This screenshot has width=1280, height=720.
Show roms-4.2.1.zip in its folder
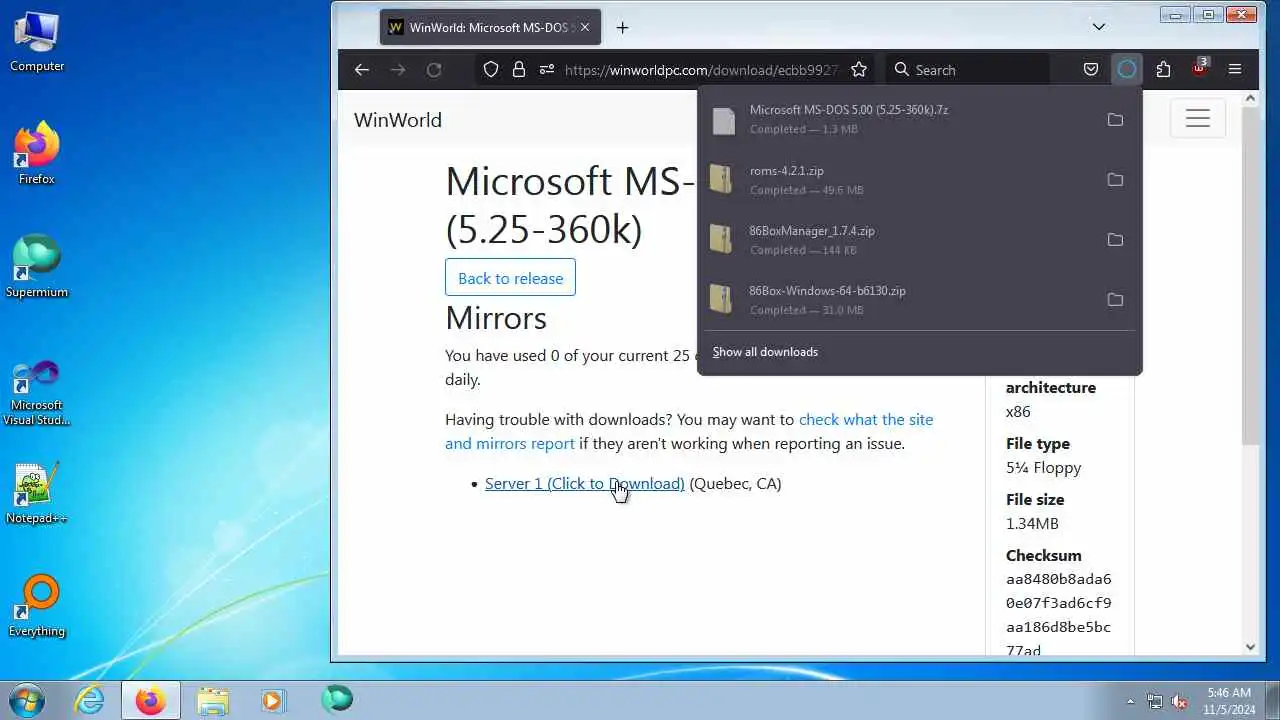(1115, 180)
